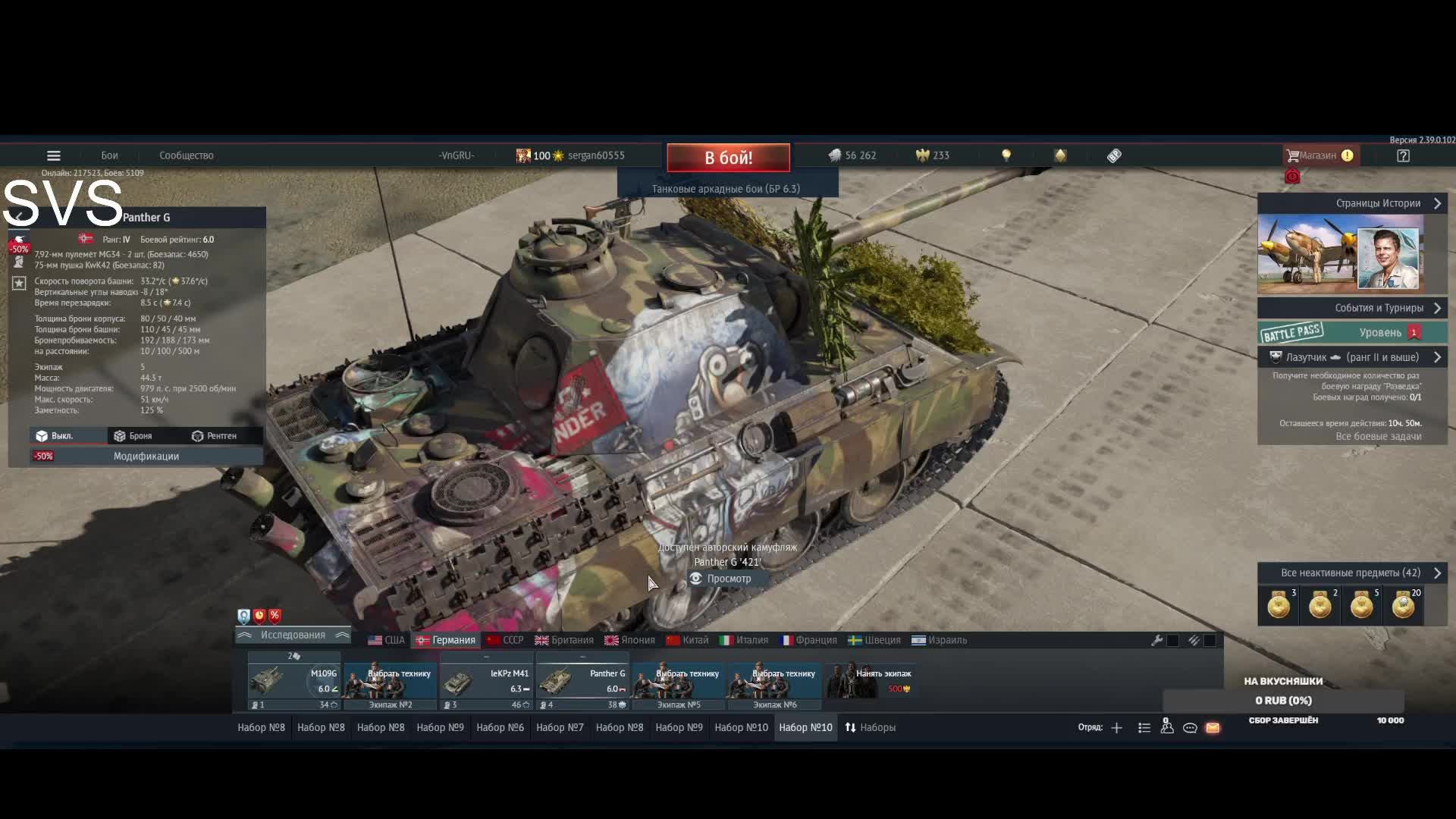Click the wrench auto-repair icon
This screenshot has height=819, width=1456.
1157,640
